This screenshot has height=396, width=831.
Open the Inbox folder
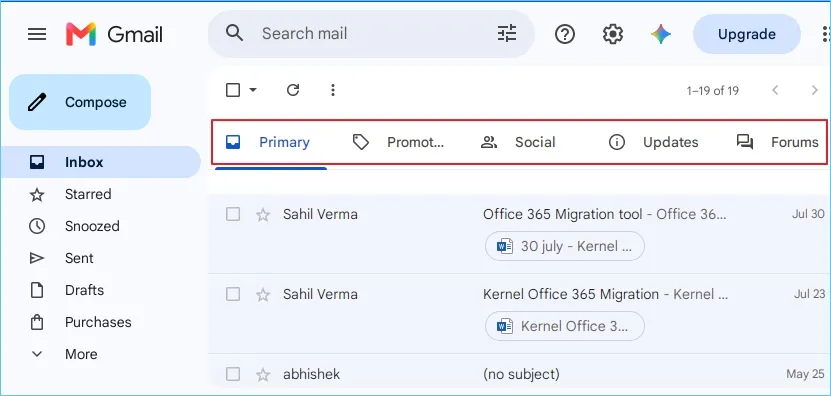point(101,162)
